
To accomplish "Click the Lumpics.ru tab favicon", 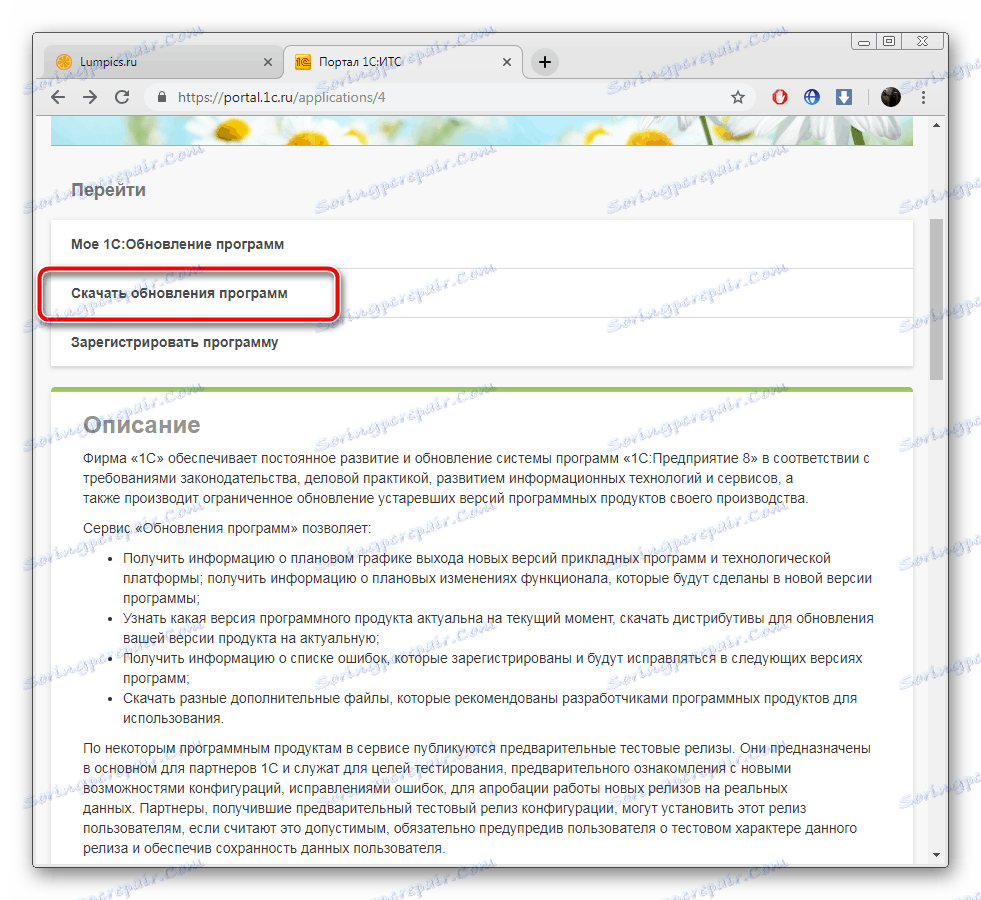I will (x=64, y=61).
